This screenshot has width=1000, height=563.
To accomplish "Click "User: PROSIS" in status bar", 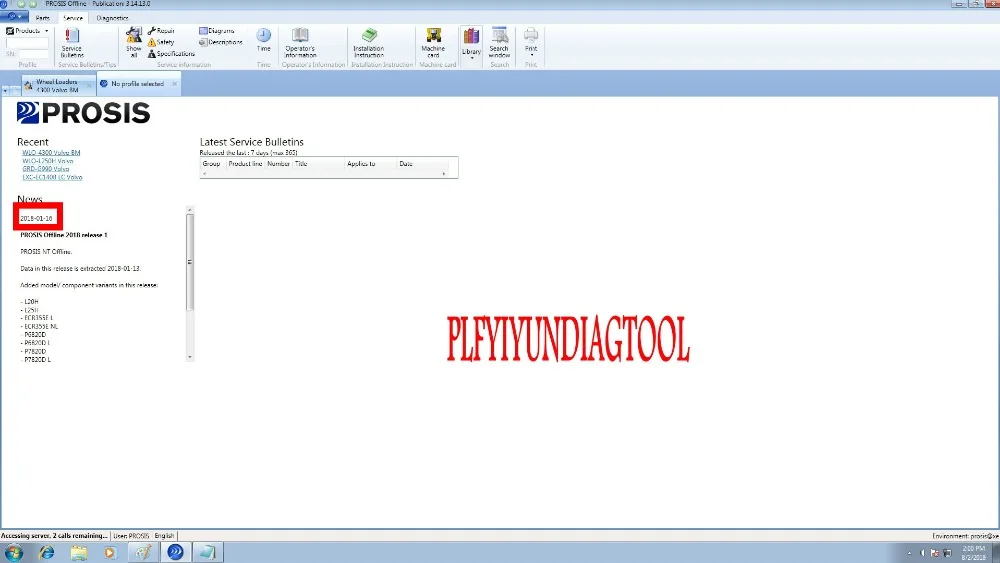I will click(x=131, y=536).
